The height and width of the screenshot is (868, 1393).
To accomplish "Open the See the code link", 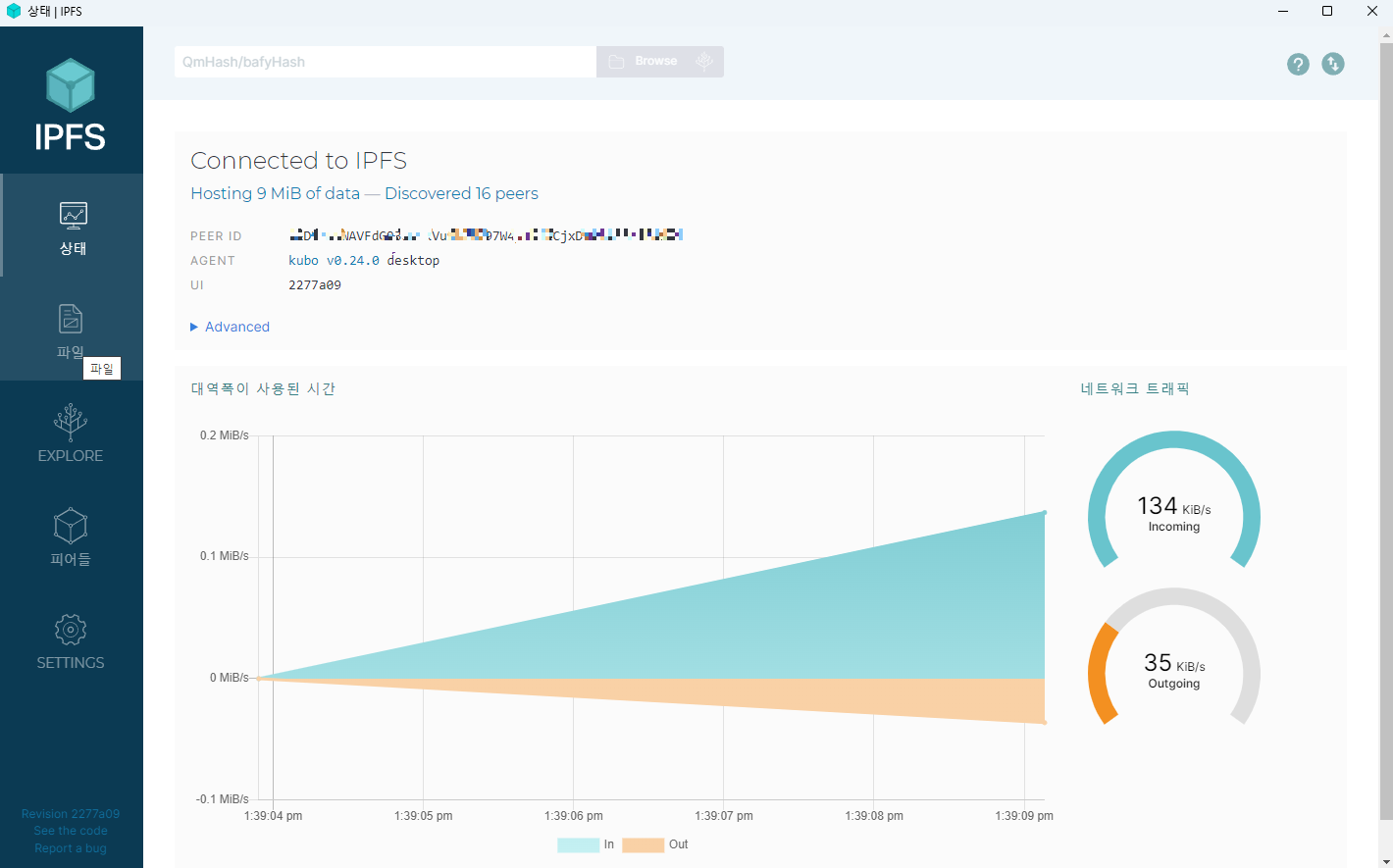I will coord(71,831).
